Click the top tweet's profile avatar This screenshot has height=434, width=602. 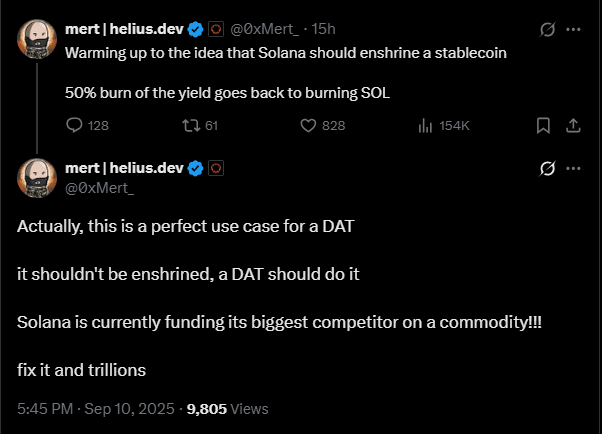pos(37,39)
